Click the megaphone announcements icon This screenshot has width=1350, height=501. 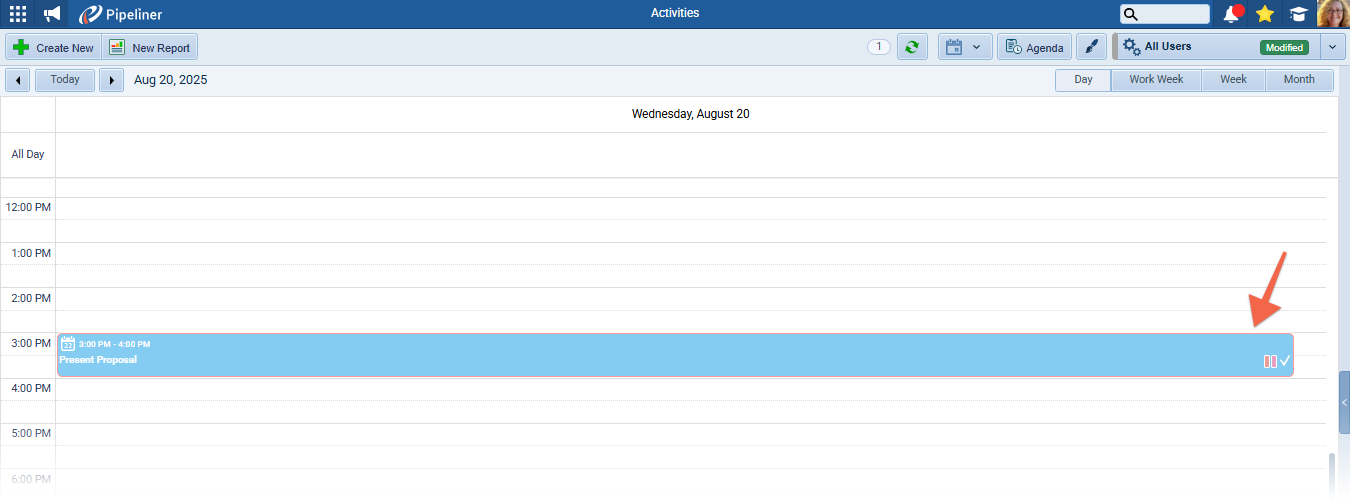coord(53,14)
